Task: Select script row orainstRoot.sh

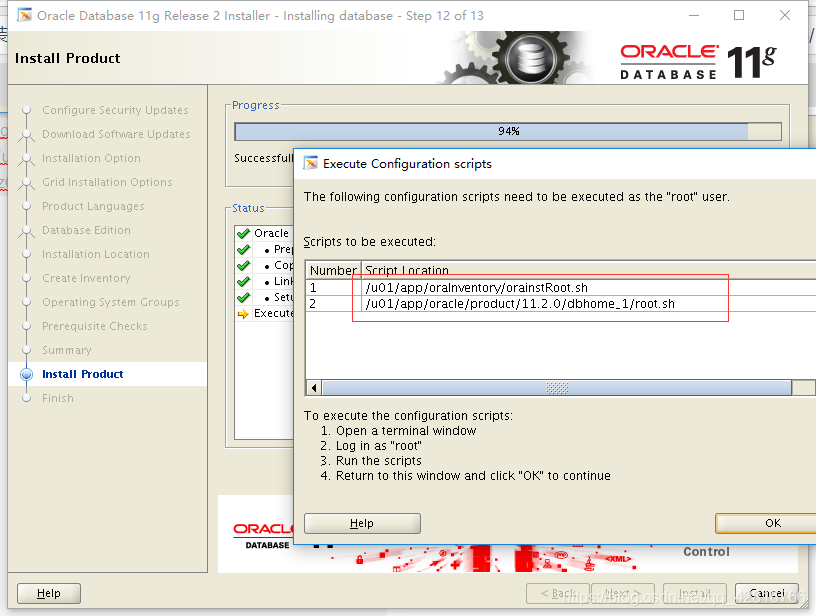Action: coord(560,288)
